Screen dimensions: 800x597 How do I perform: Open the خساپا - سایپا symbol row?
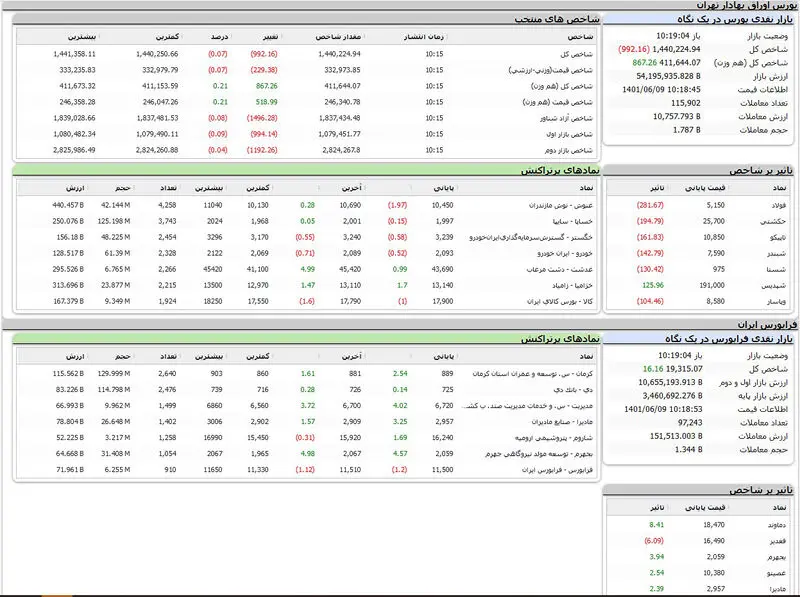click(x=572, y=221)
